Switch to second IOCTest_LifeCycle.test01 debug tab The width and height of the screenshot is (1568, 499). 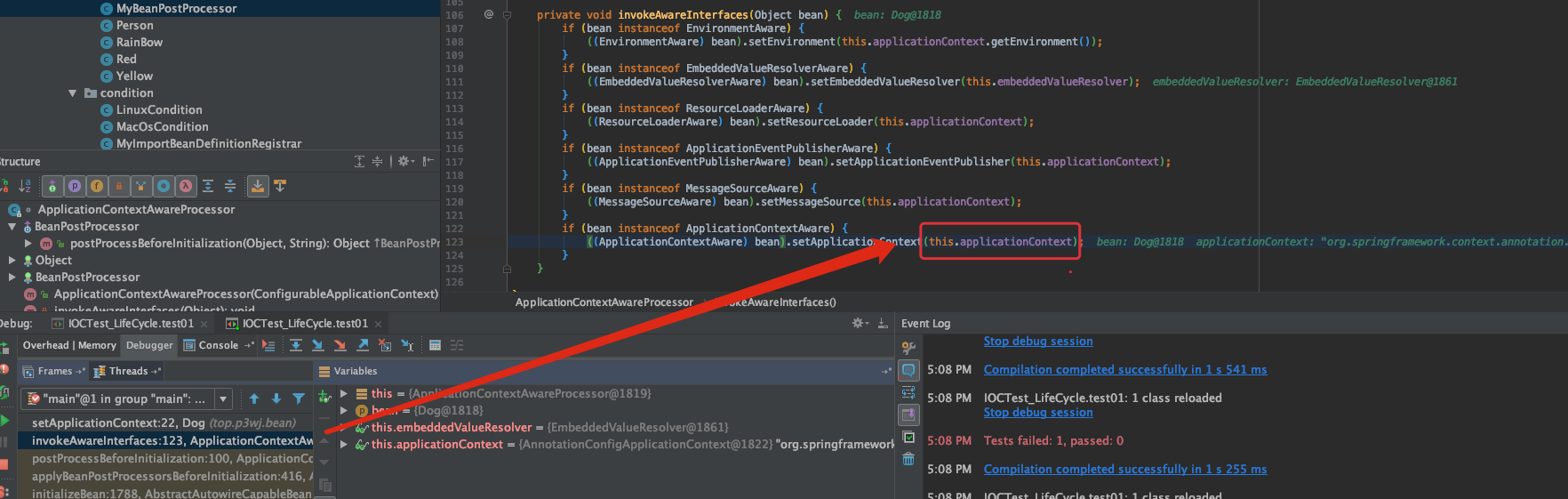pyautogui.click(x=304, y=323)
